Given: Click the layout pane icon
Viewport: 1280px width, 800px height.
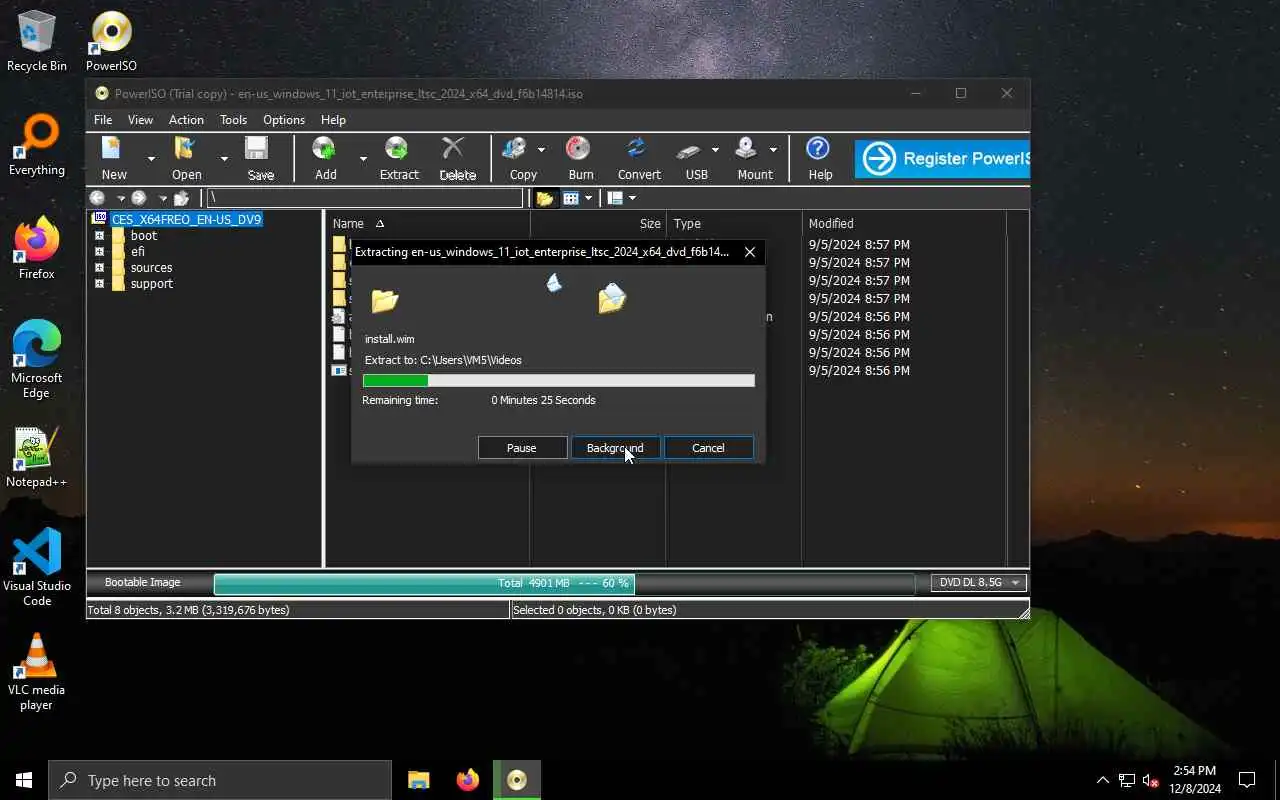Looking at the screenshot, I should coord(615,198).
